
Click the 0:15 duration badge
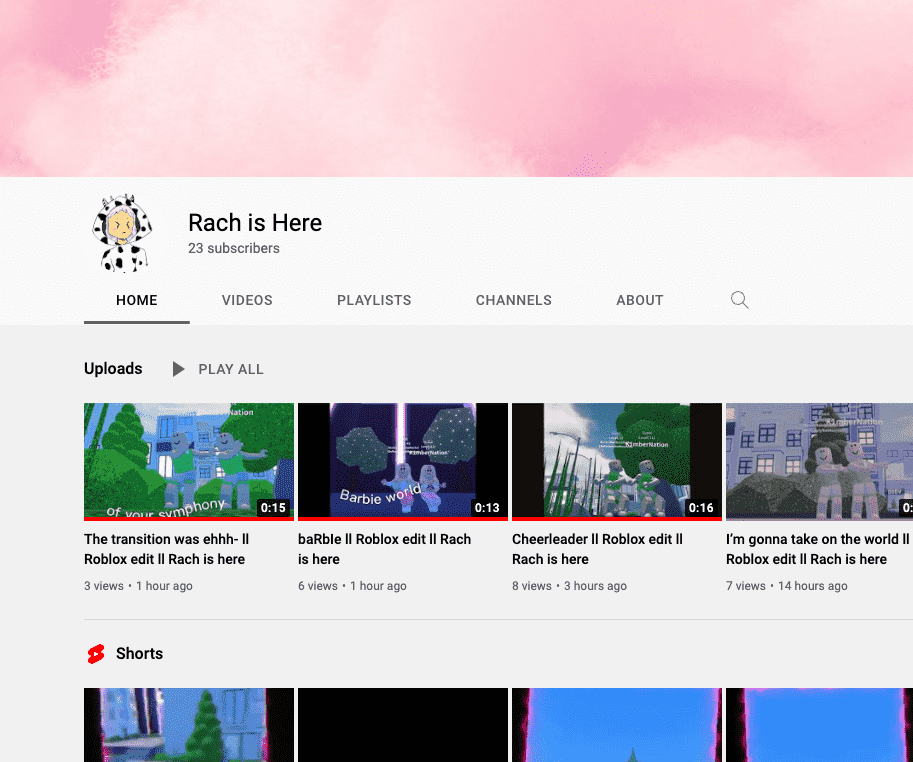[x=273, y=508]
